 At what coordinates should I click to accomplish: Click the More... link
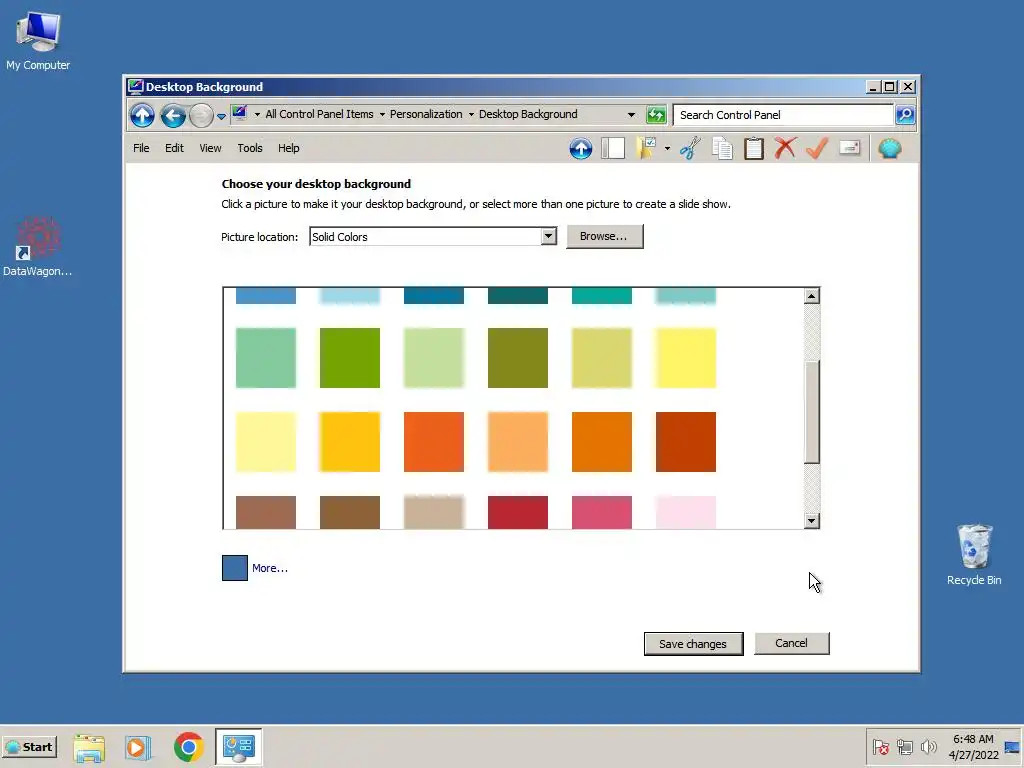click(x=270, y=568)
